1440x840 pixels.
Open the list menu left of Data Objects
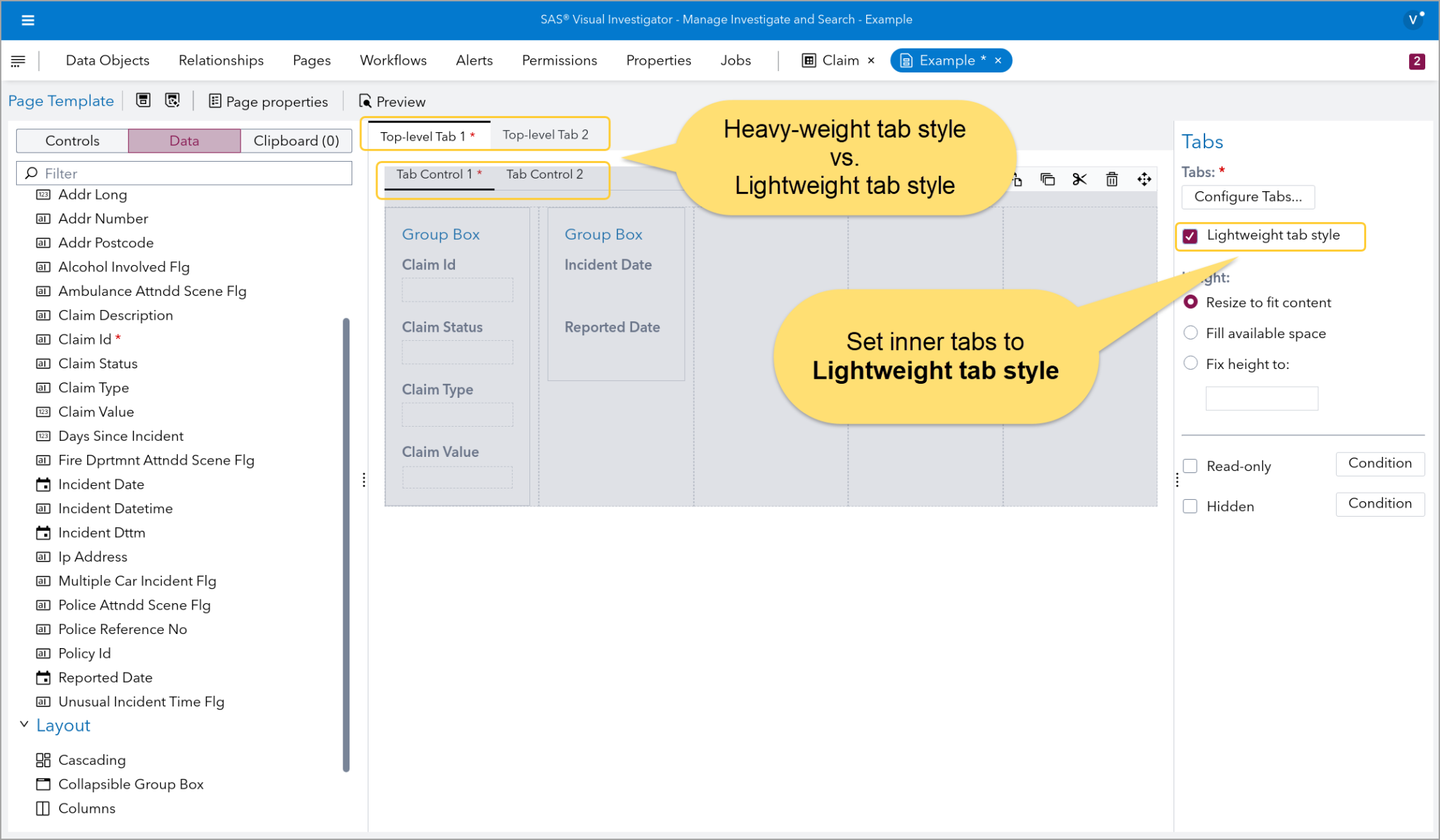pos(18,61)
